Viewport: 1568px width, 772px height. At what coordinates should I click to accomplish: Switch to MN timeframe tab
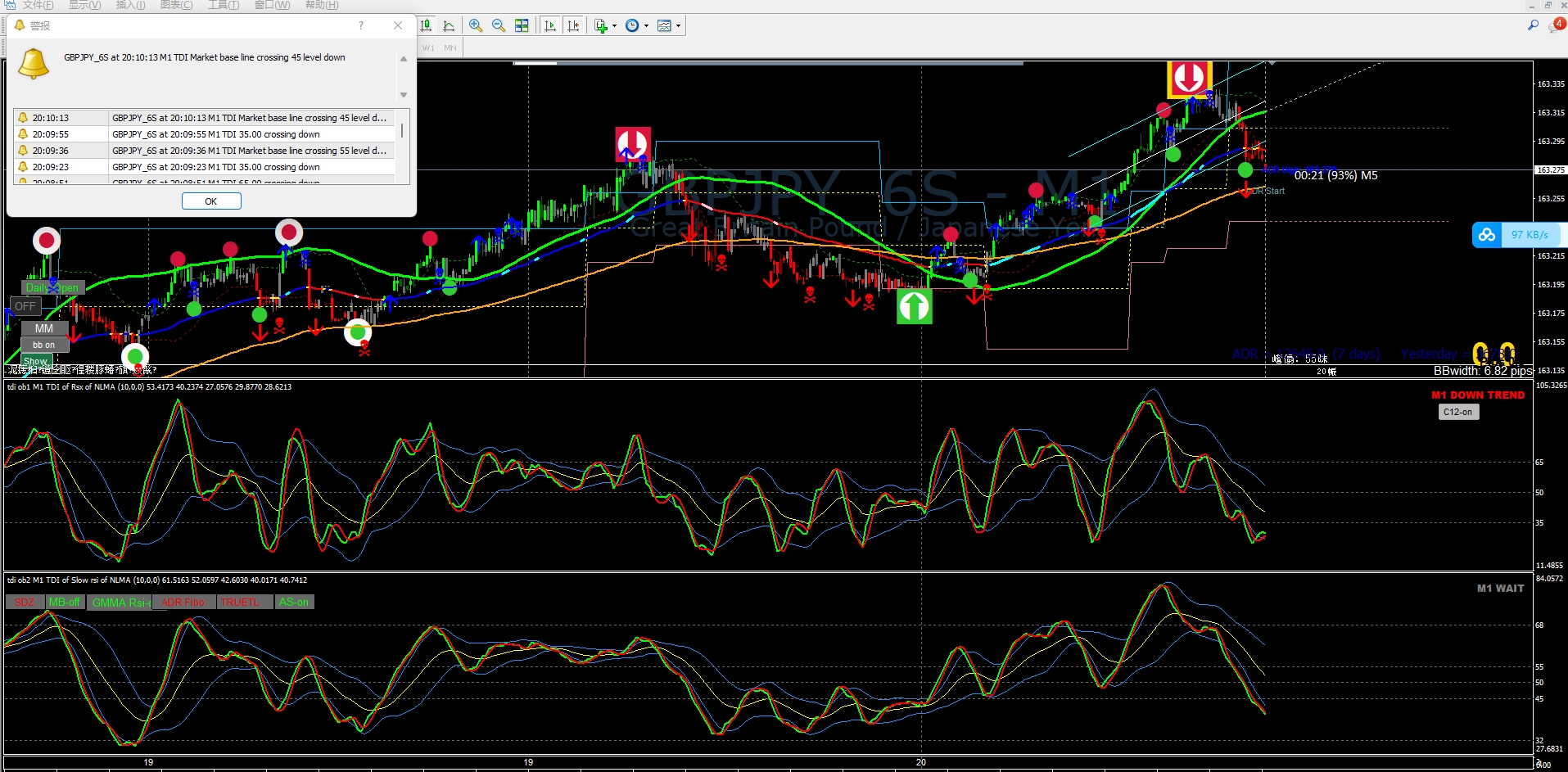[x=450, y=48]
